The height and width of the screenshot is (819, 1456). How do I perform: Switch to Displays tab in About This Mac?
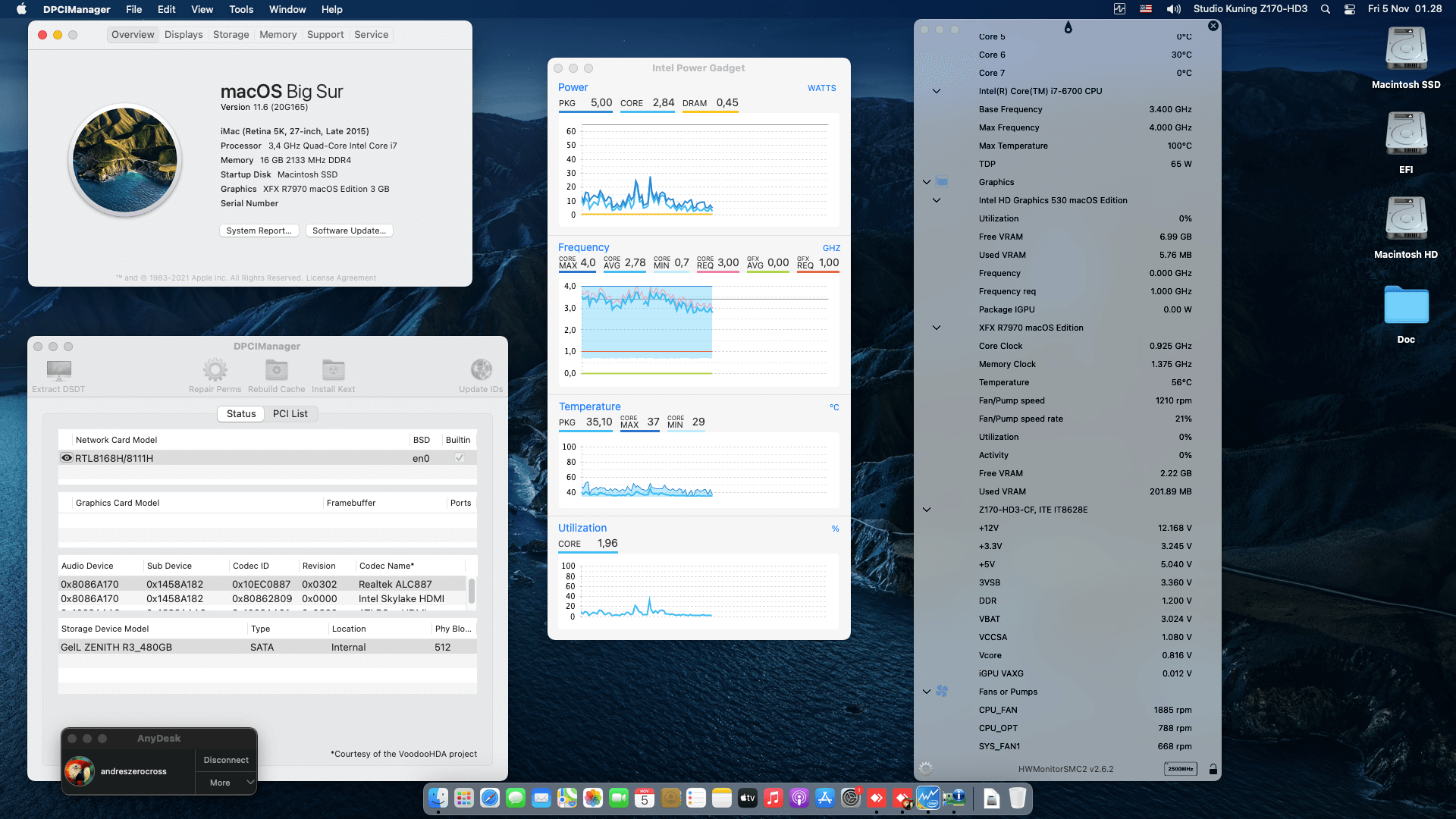[x=184, y=34]
